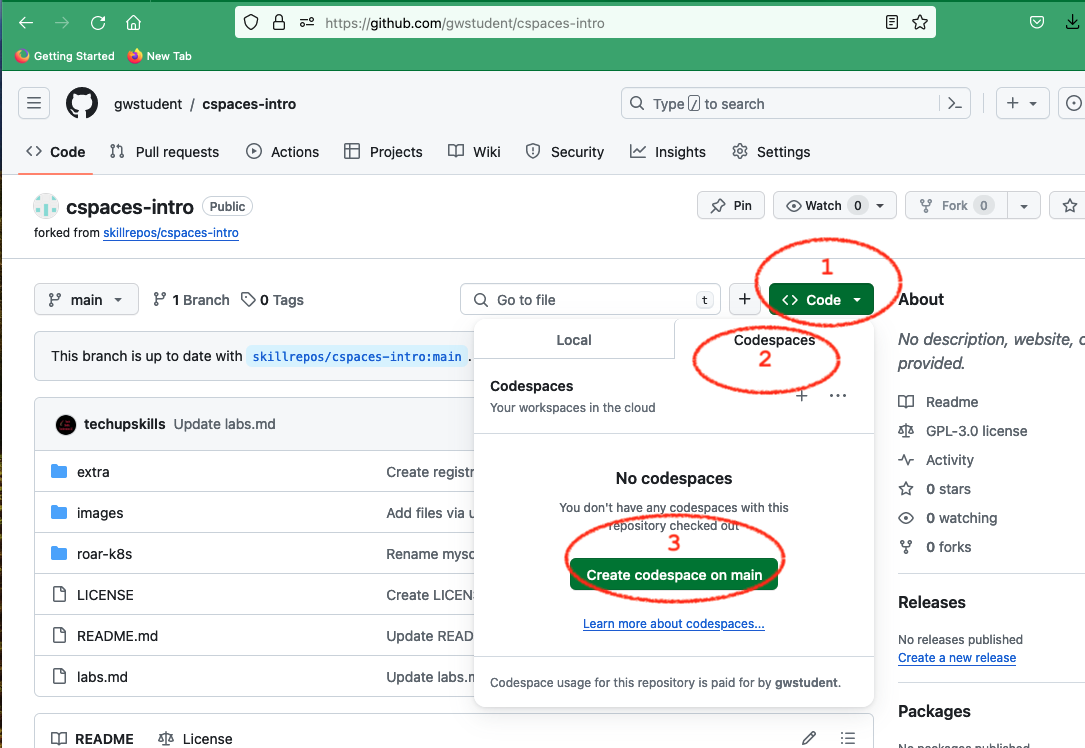The height and width of the screenshot is (748, 1085).
Task: Select the Code tab
Action: (x=55, y=152)
